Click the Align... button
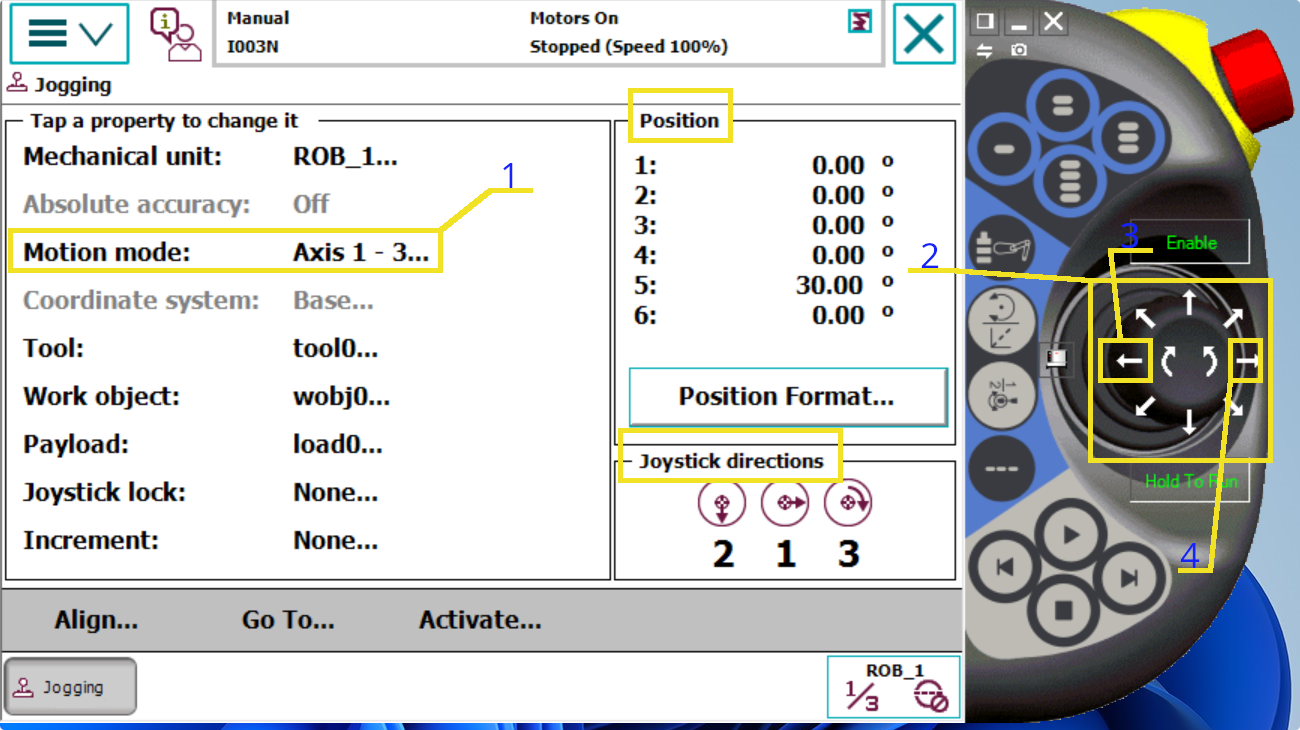1300x730 pixels. click(96, 620)
